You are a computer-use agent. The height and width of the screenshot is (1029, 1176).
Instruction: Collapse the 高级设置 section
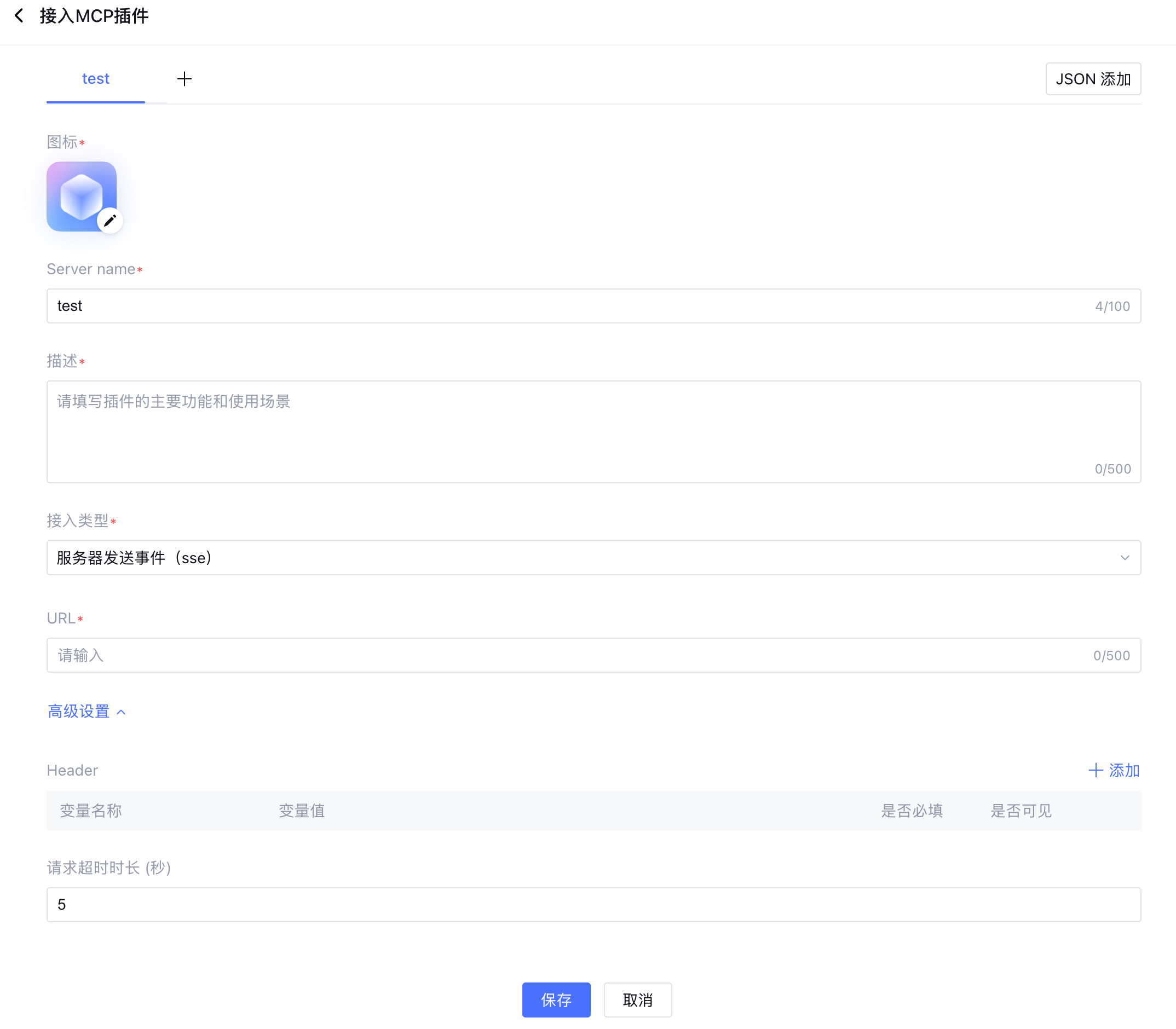click(79, 712)
